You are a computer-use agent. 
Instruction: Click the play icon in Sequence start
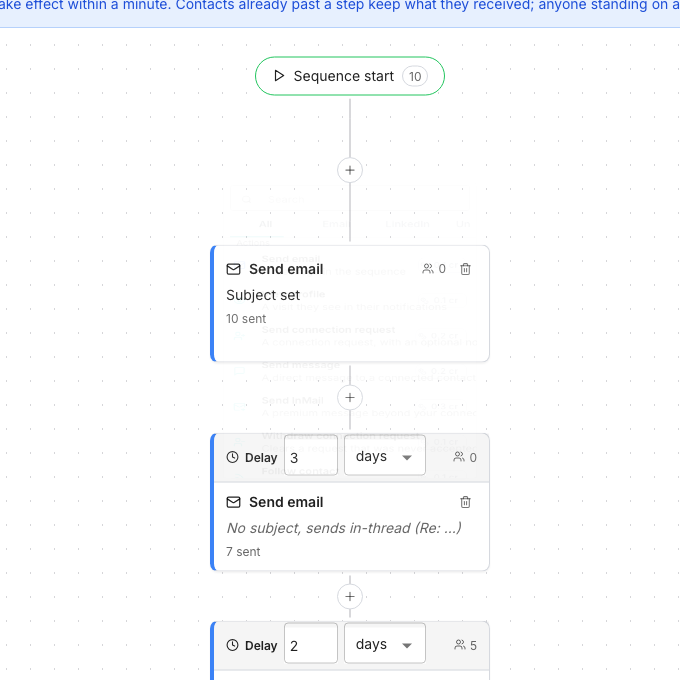pyautogui.click(x=279, y=76)
